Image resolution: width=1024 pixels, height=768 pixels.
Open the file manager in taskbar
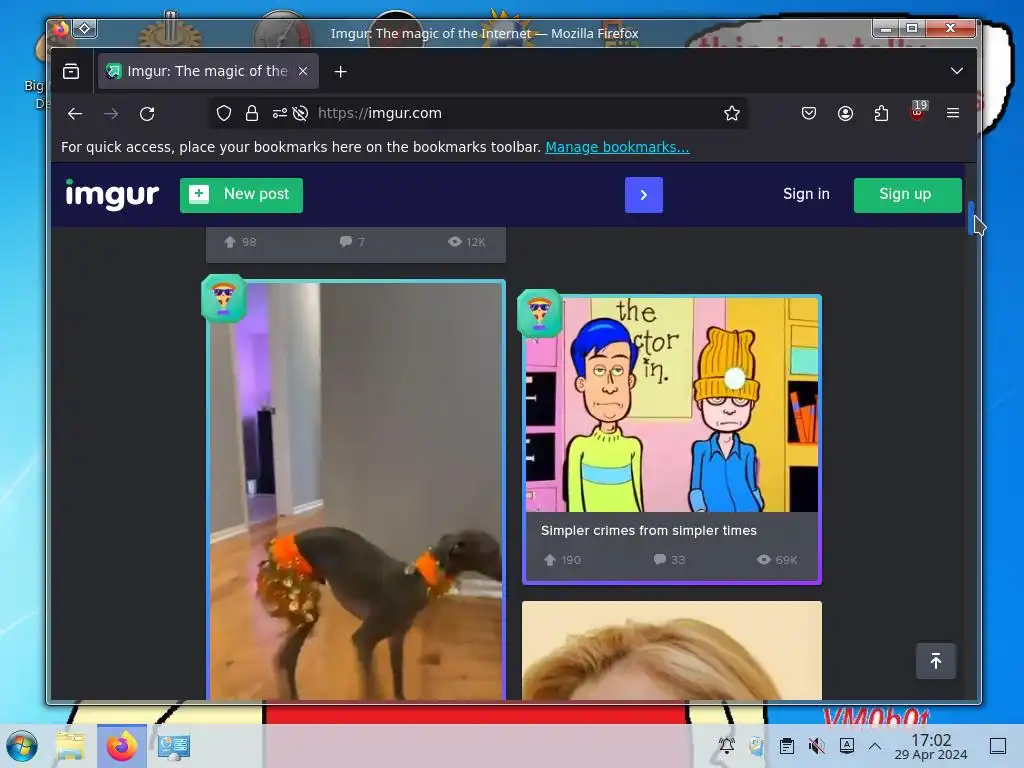[x=71, y=746]
